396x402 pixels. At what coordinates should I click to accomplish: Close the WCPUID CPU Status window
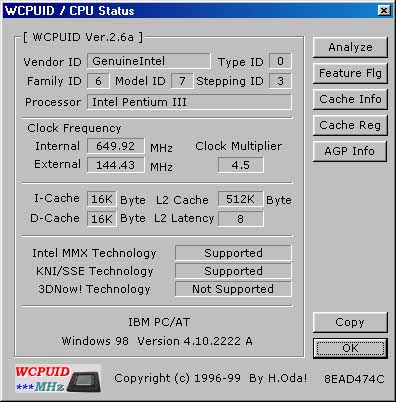click(384, 11)
